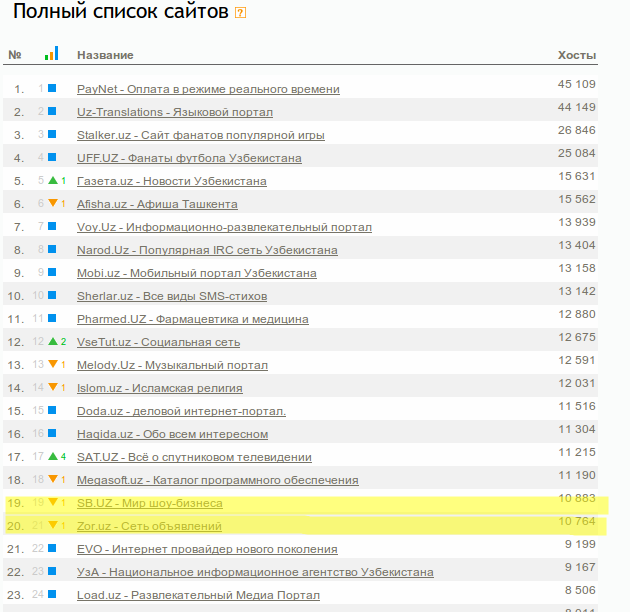Click host count 44 149
Image resolution: width=630 pixels, height=612 pixels.
pyautogui.click(x=577, y=107)
